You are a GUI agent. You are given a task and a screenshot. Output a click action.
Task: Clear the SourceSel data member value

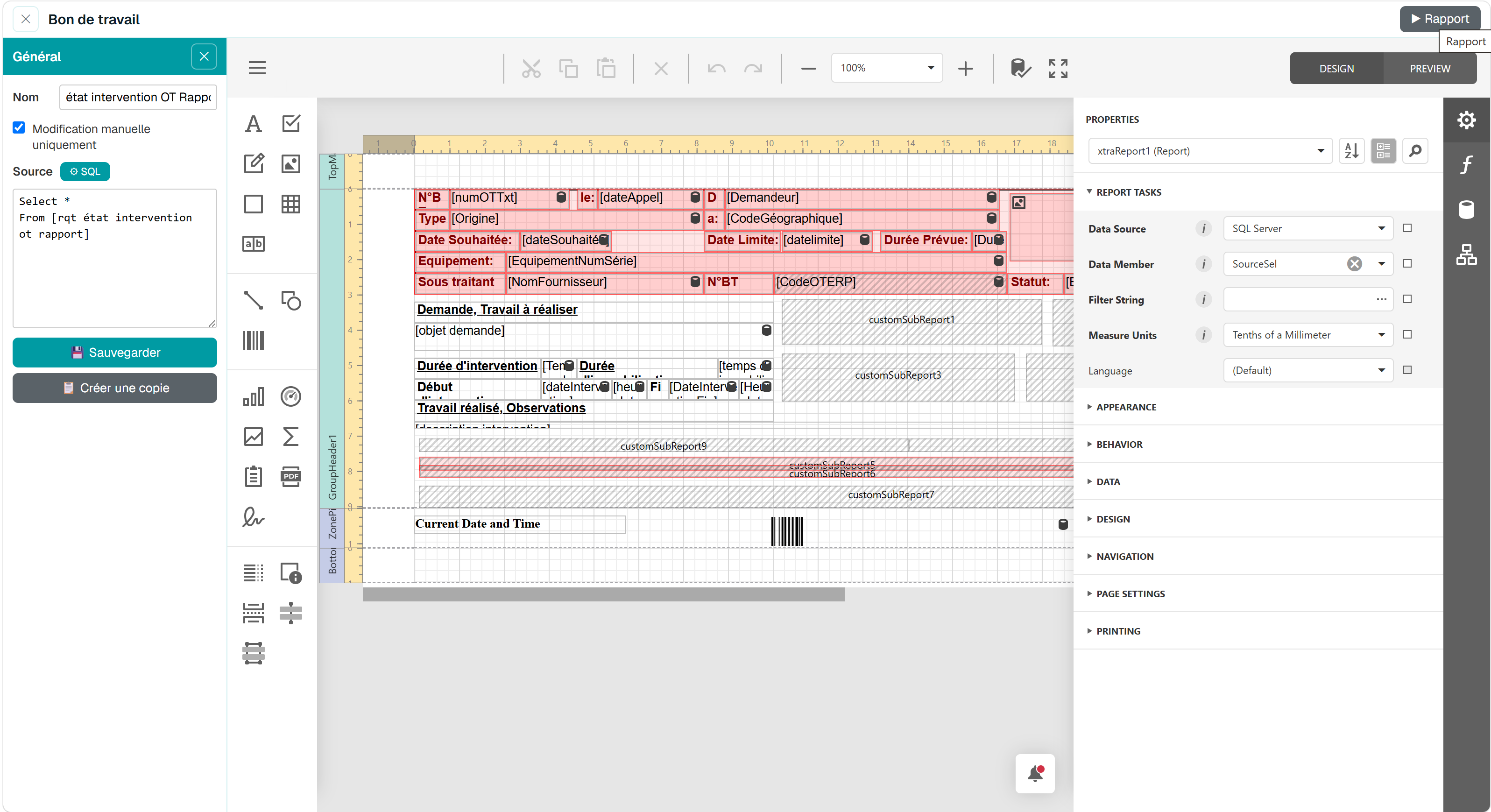click(x=1354, y=264)
